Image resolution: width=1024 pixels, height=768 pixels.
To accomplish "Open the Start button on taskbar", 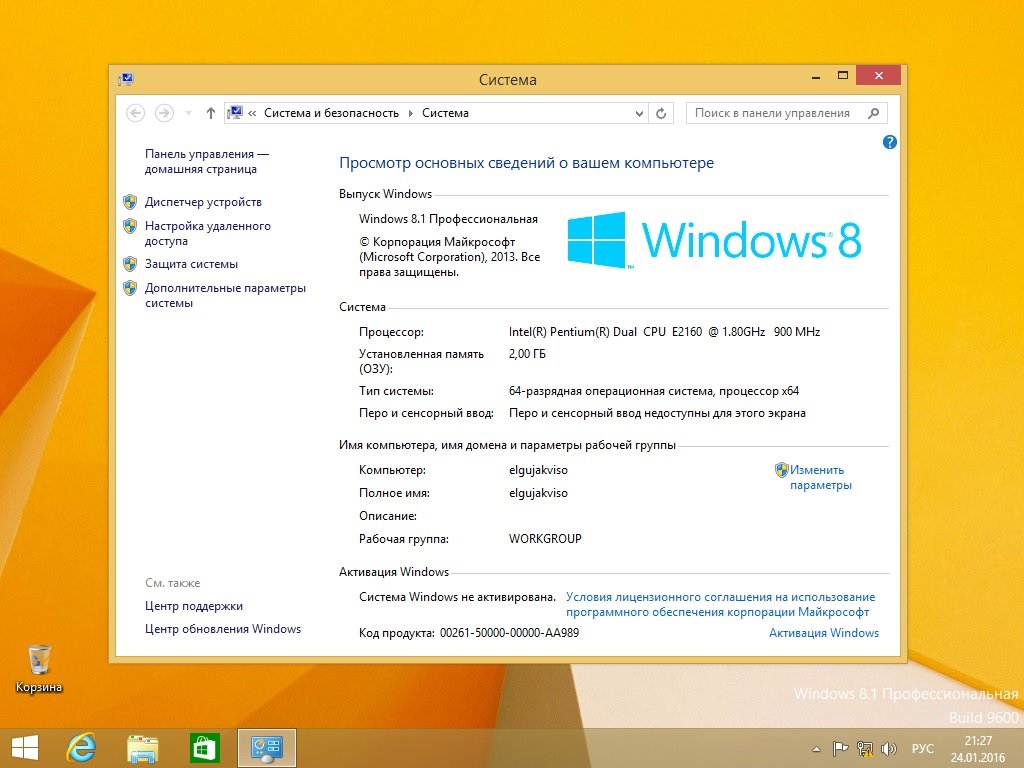I will pos(25,748).
